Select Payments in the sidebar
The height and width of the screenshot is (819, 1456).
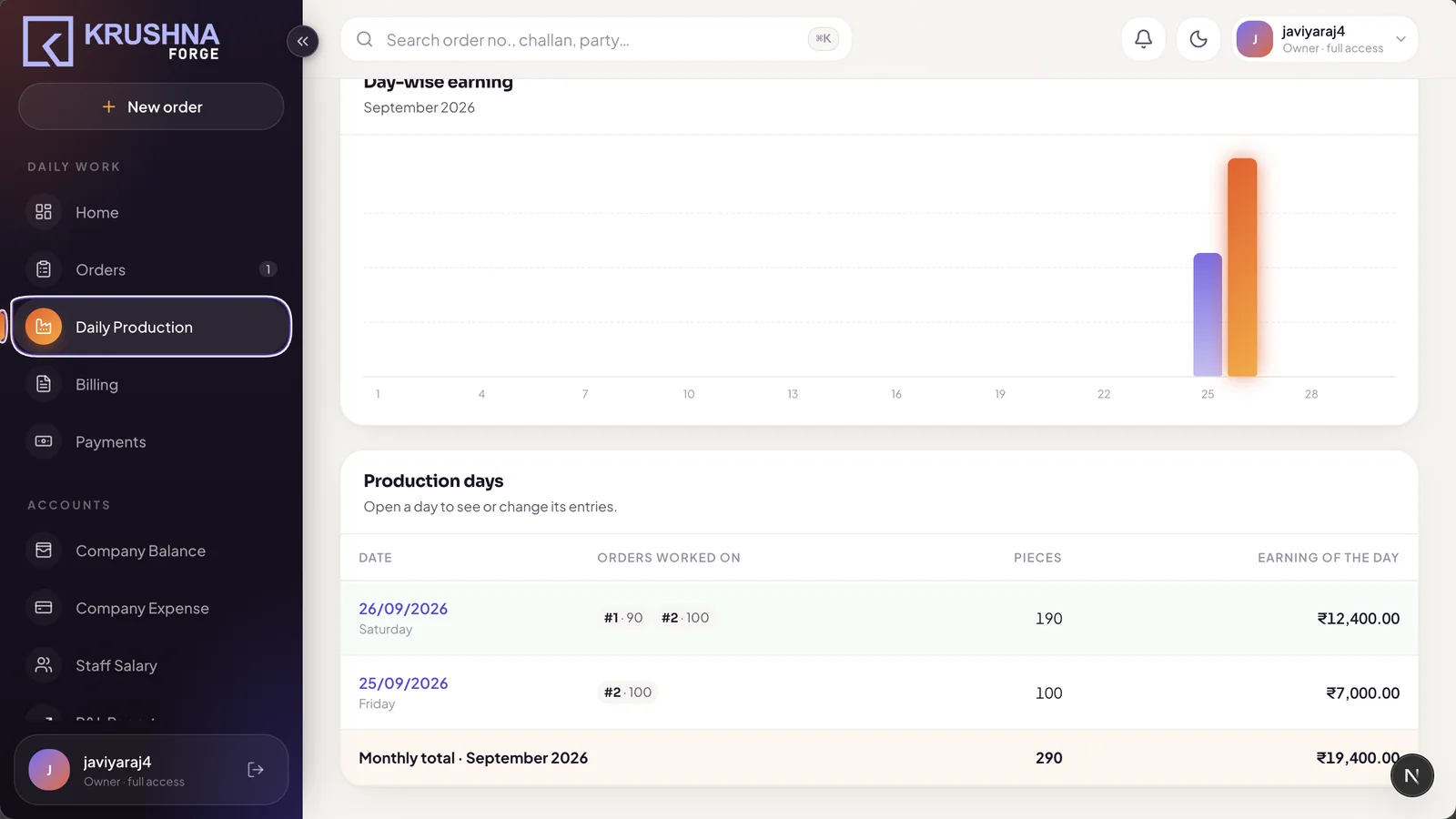[x=151, y=441]
